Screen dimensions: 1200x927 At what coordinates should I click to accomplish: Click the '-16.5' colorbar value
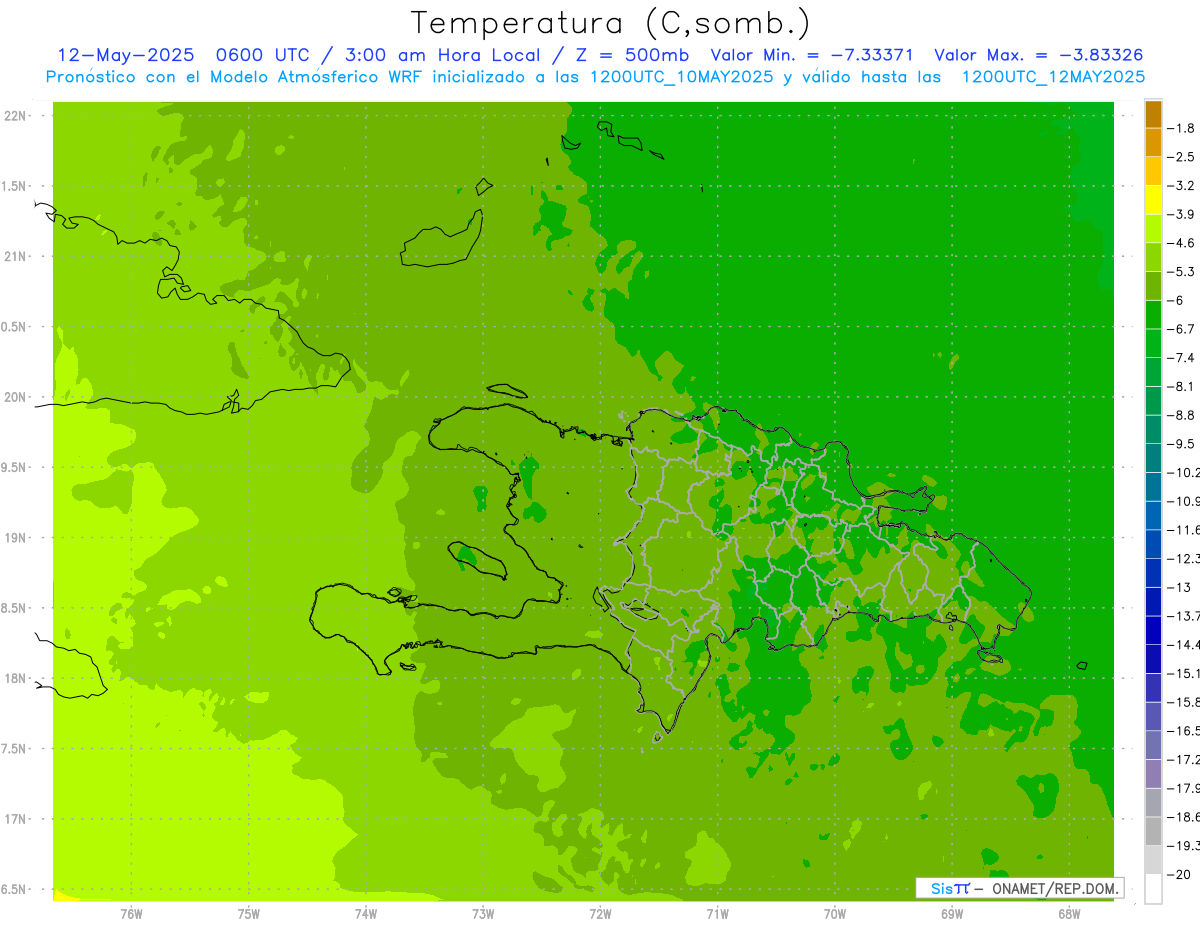click(x=1185, y=731)
